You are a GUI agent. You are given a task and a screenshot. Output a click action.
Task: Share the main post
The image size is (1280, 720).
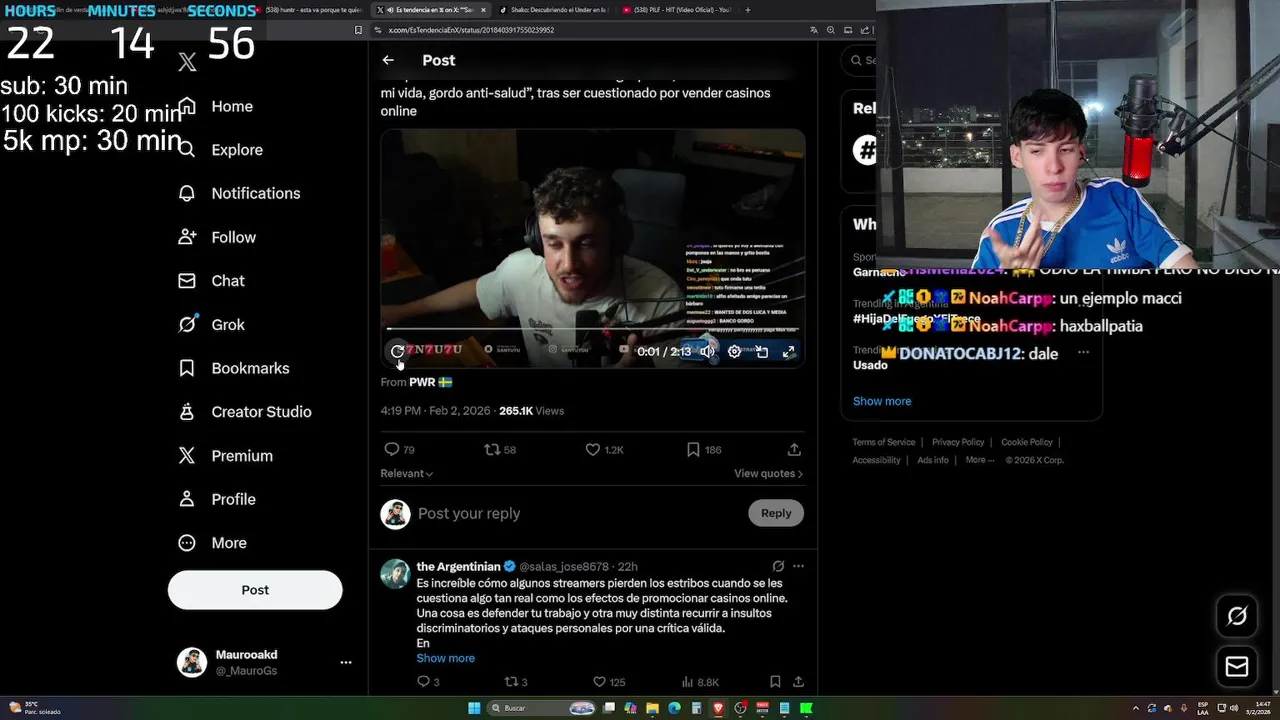(794, 449)
